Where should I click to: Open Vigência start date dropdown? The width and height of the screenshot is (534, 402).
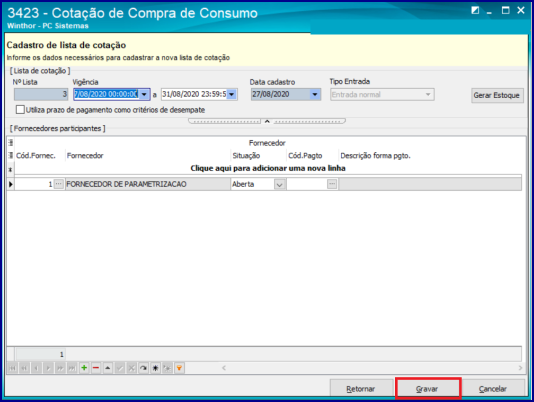[144, 94]
